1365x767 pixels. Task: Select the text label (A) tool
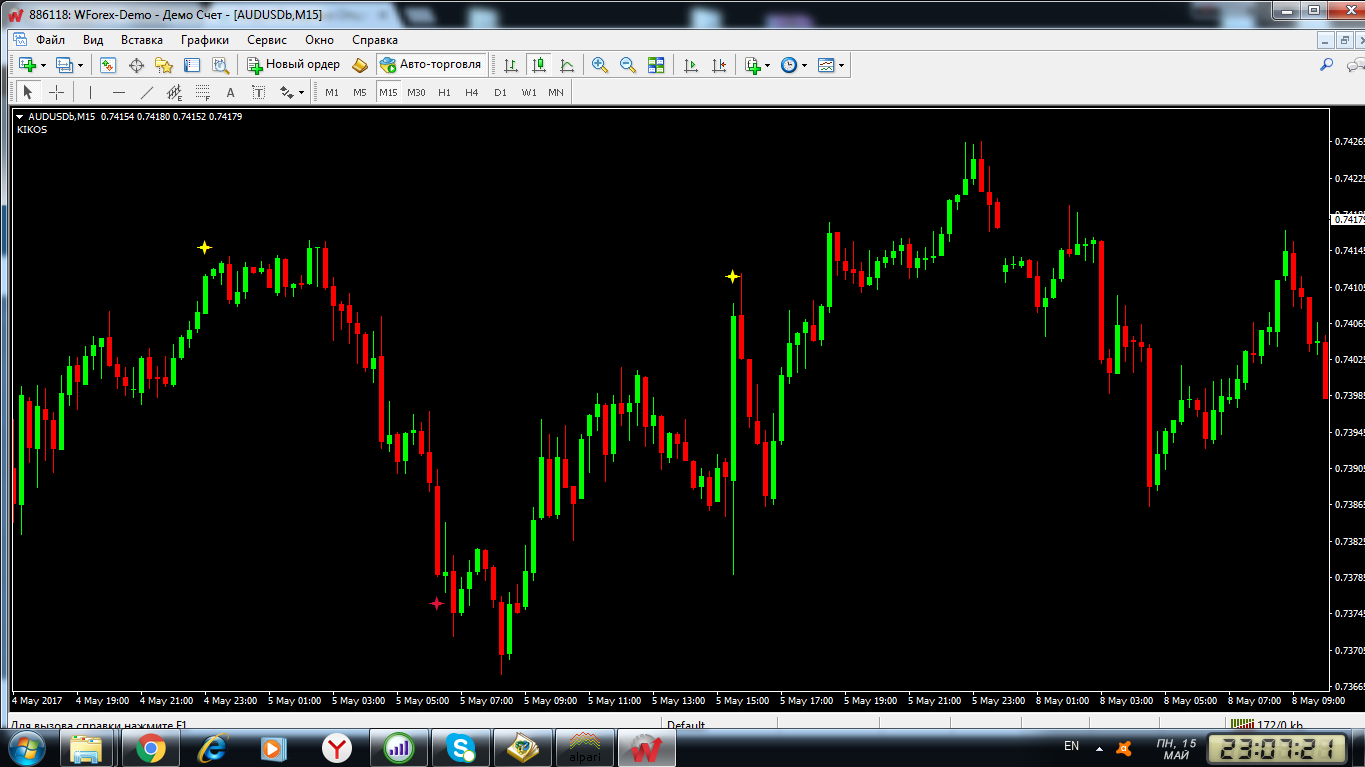(x=230, y=92)
